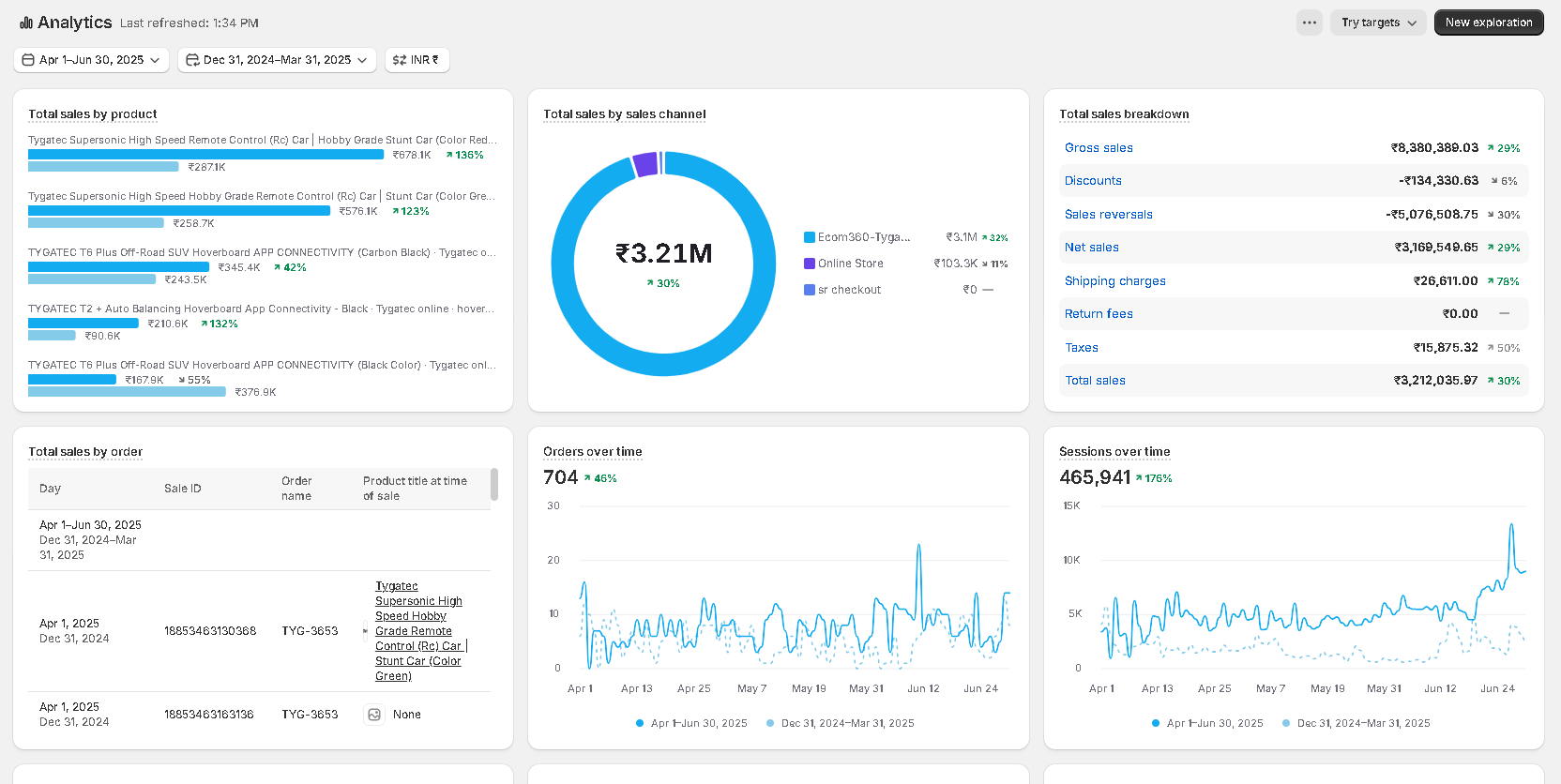Open the Orders over time report
This screenshot has width=1561, height=784.
click(x=593, y=452)
